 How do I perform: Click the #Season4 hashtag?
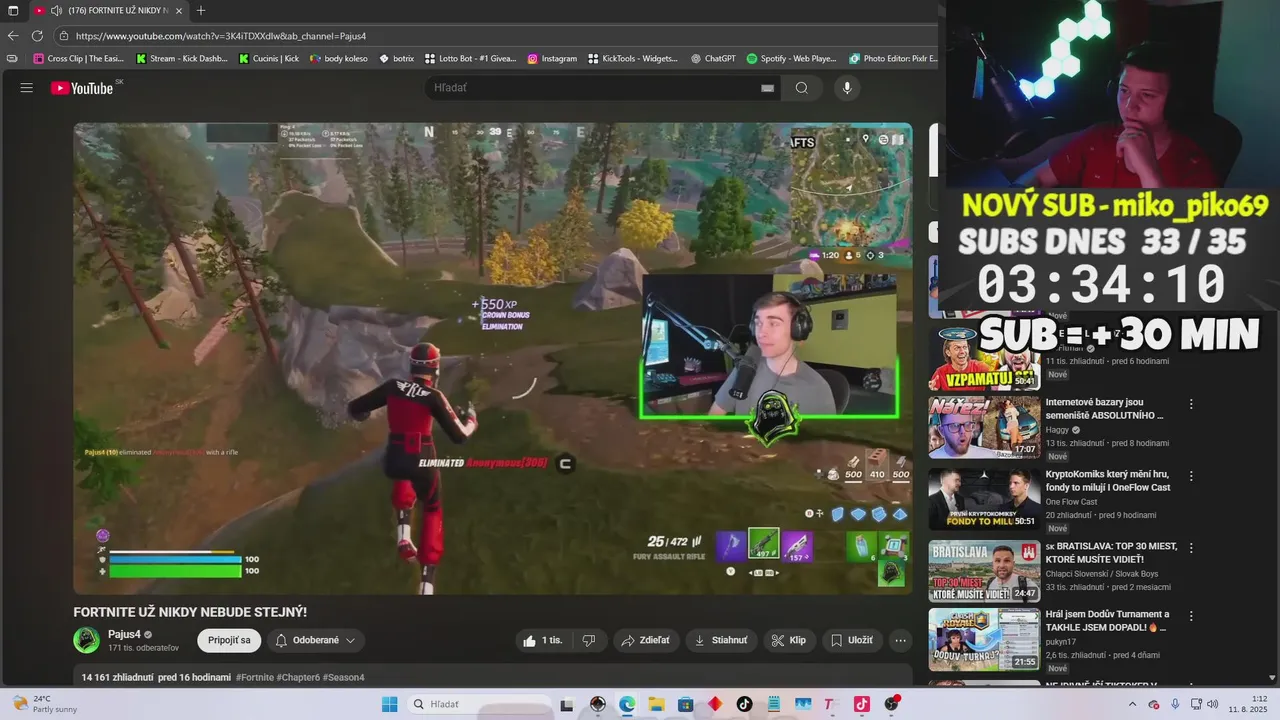coord(343,677)
